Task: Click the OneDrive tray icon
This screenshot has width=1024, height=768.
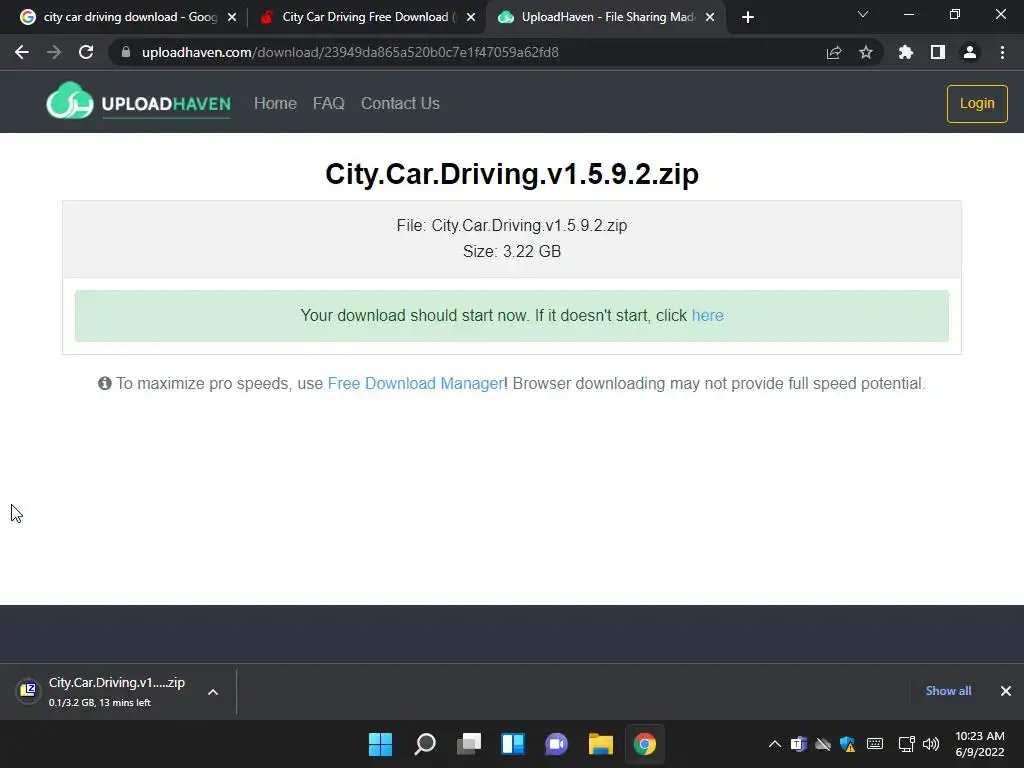Action: (823, 744)
